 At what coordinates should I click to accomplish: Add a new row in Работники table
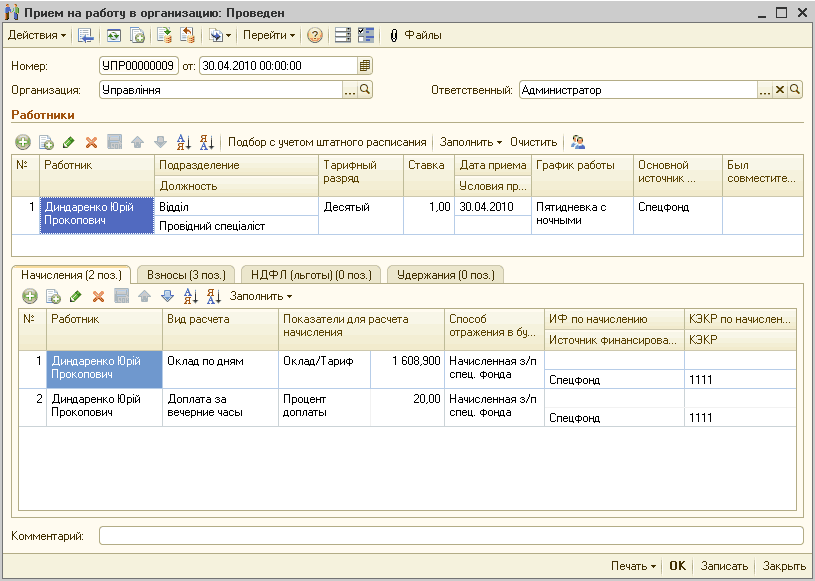pos(22,142)
